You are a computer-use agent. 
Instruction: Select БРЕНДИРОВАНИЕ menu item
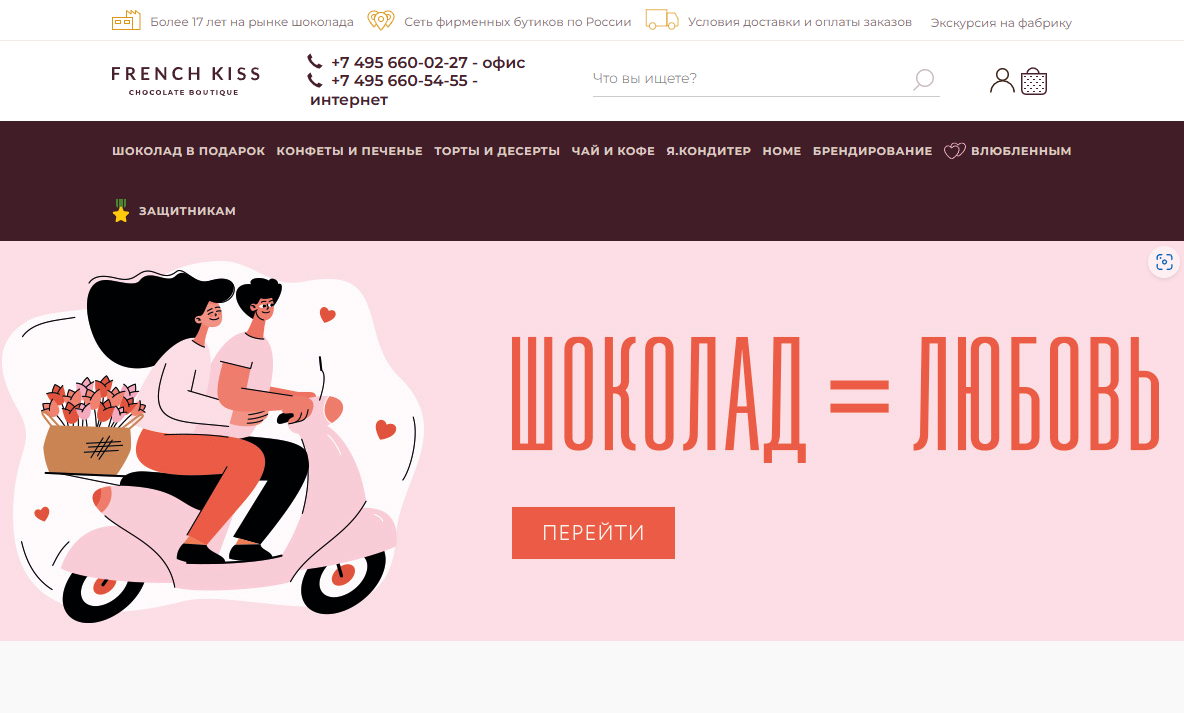pos(872,151)
